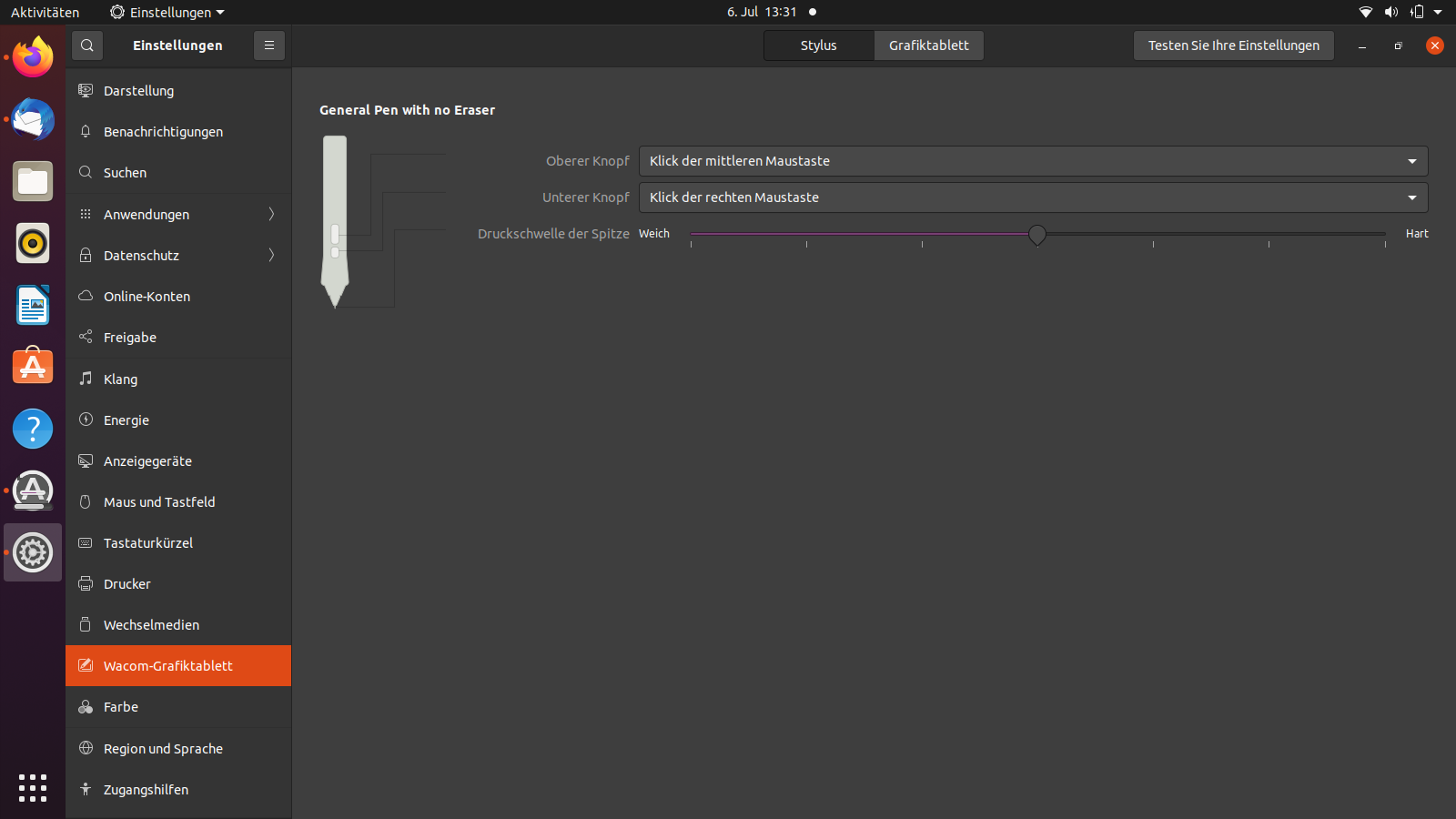
Task: Click Testen Sie Ihre Einstellungen
Action: [x=1233, y=45]
